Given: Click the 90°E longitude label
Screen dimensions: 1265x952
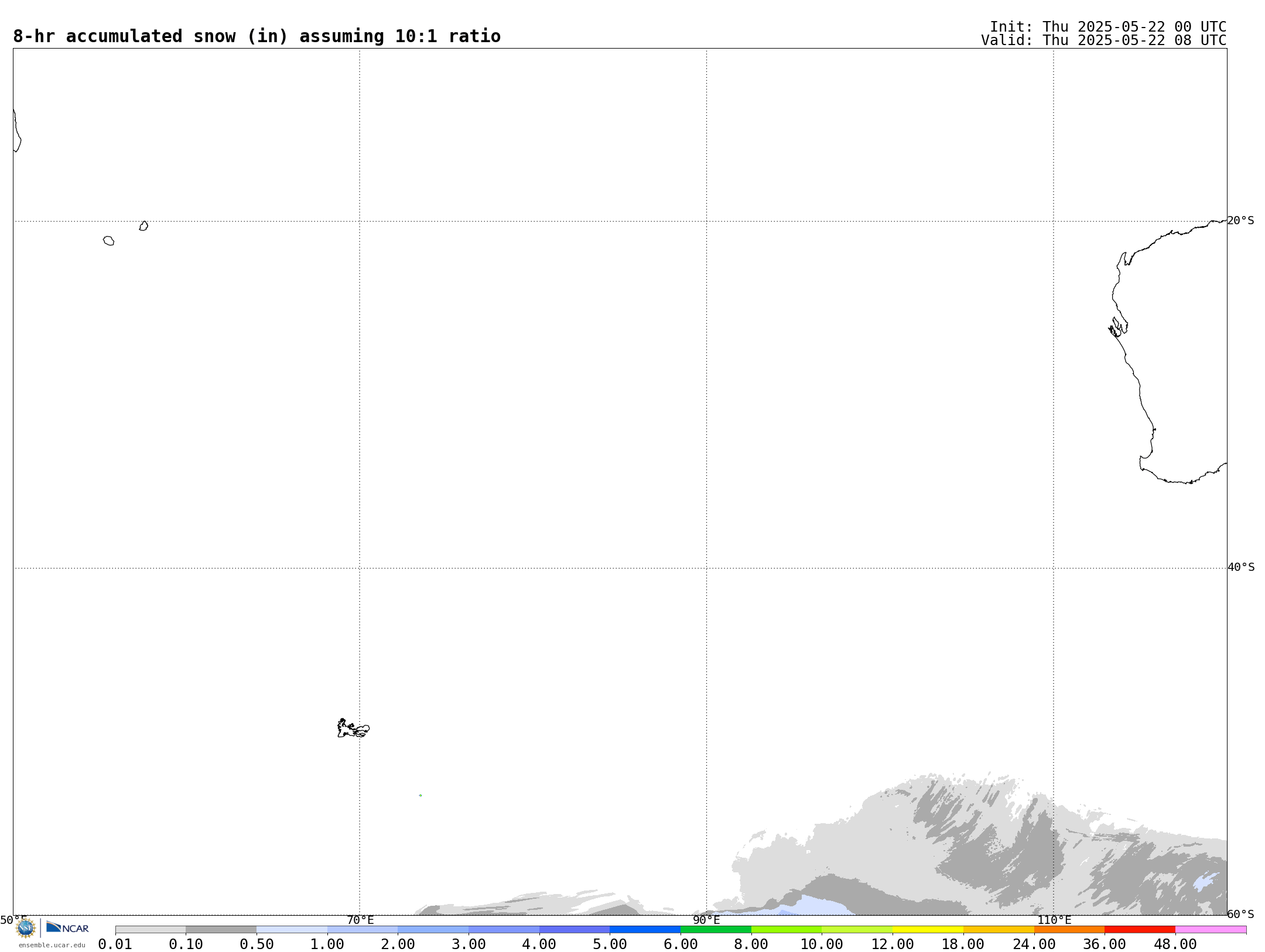Looking at the screenshot, I should [706, 920].
